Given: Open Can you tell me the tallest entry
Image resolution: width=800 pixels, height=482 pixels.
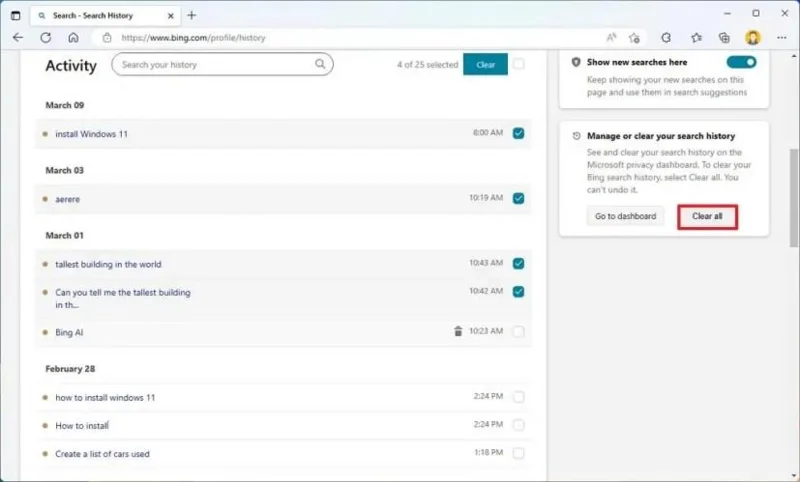Looking at the screenshot, I should click(122, 298).
